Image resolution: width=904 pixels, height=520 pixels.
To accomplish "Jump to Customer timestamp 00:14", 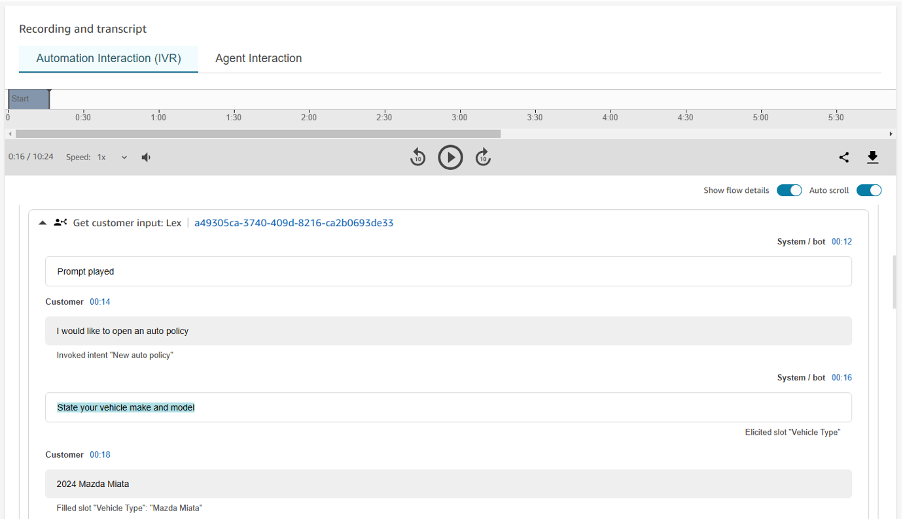I will pyautogui.click(x=100, y=302).
